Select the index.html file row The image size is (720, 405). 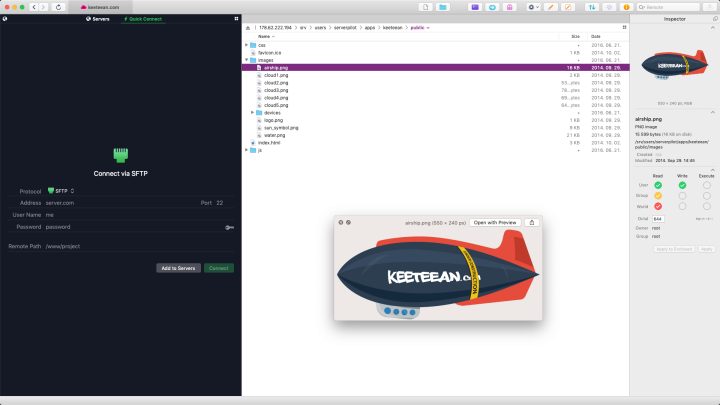[435, 143]
